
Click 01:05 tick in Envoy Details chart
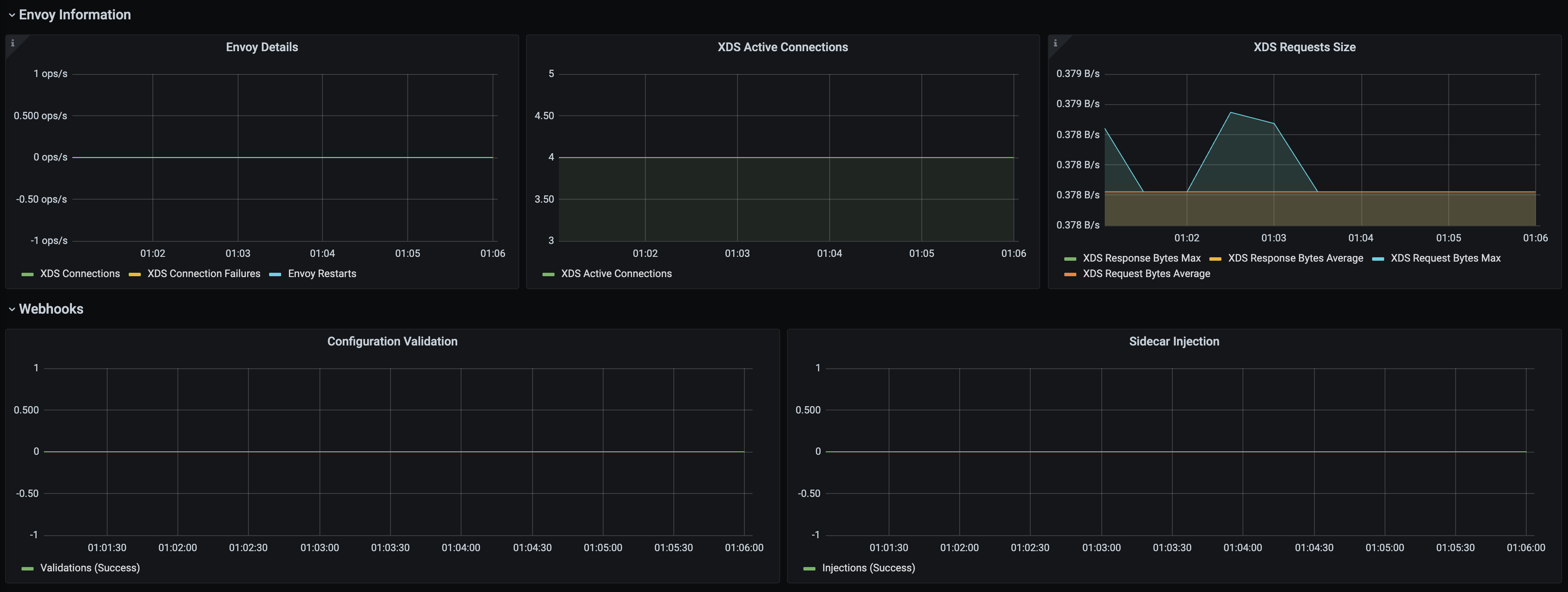click(x=407, y=253)
